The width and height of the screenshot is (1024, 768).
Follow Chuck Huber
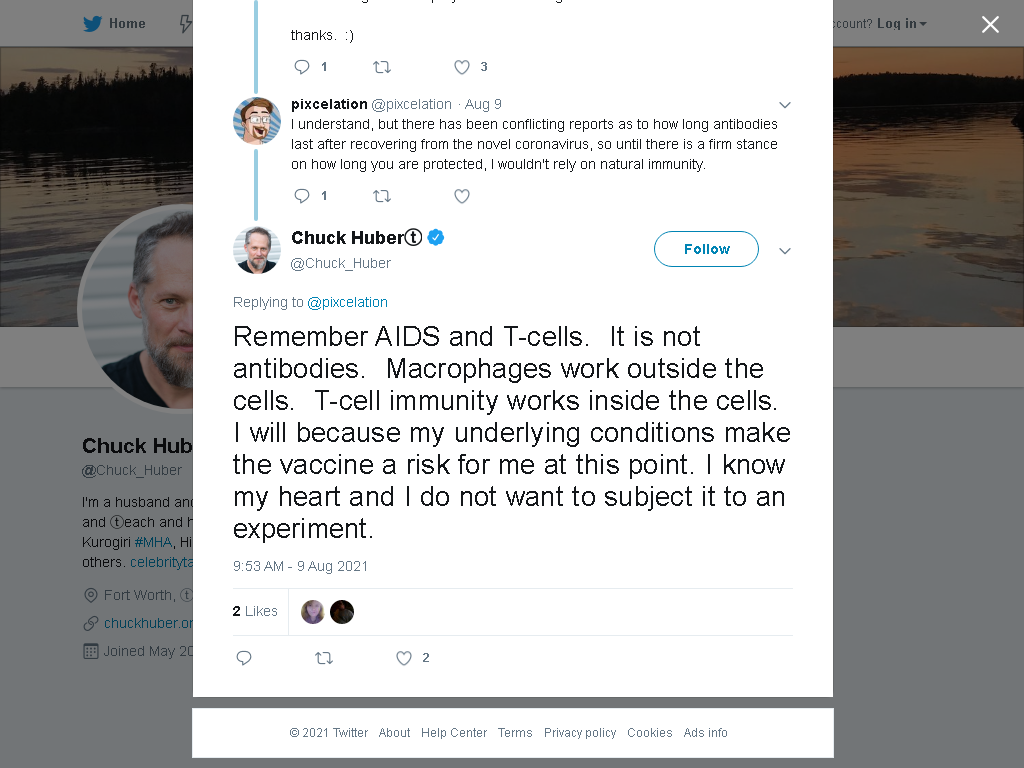[x=707, y=249]
